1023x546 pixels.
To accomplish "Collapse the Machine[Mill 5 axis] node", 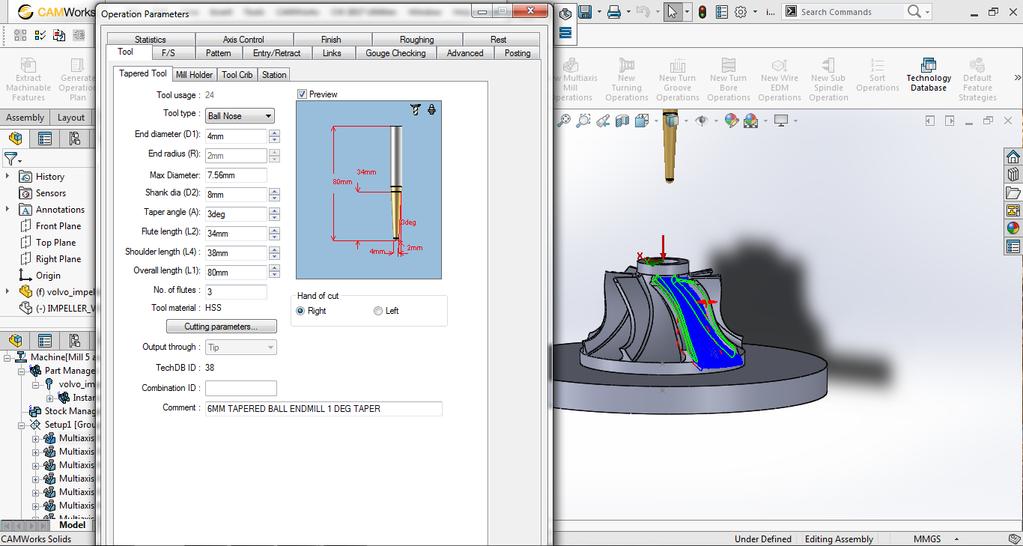I will 7,357.
